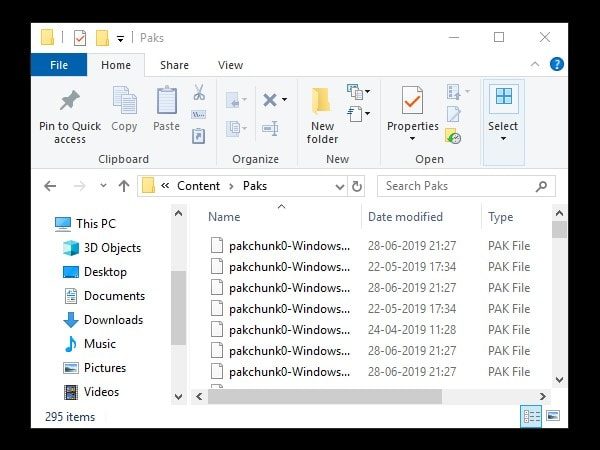The height and width of the screenshot is (450, 600).
Task: Select This PC in navigation pane
Action: coord(85,224)
